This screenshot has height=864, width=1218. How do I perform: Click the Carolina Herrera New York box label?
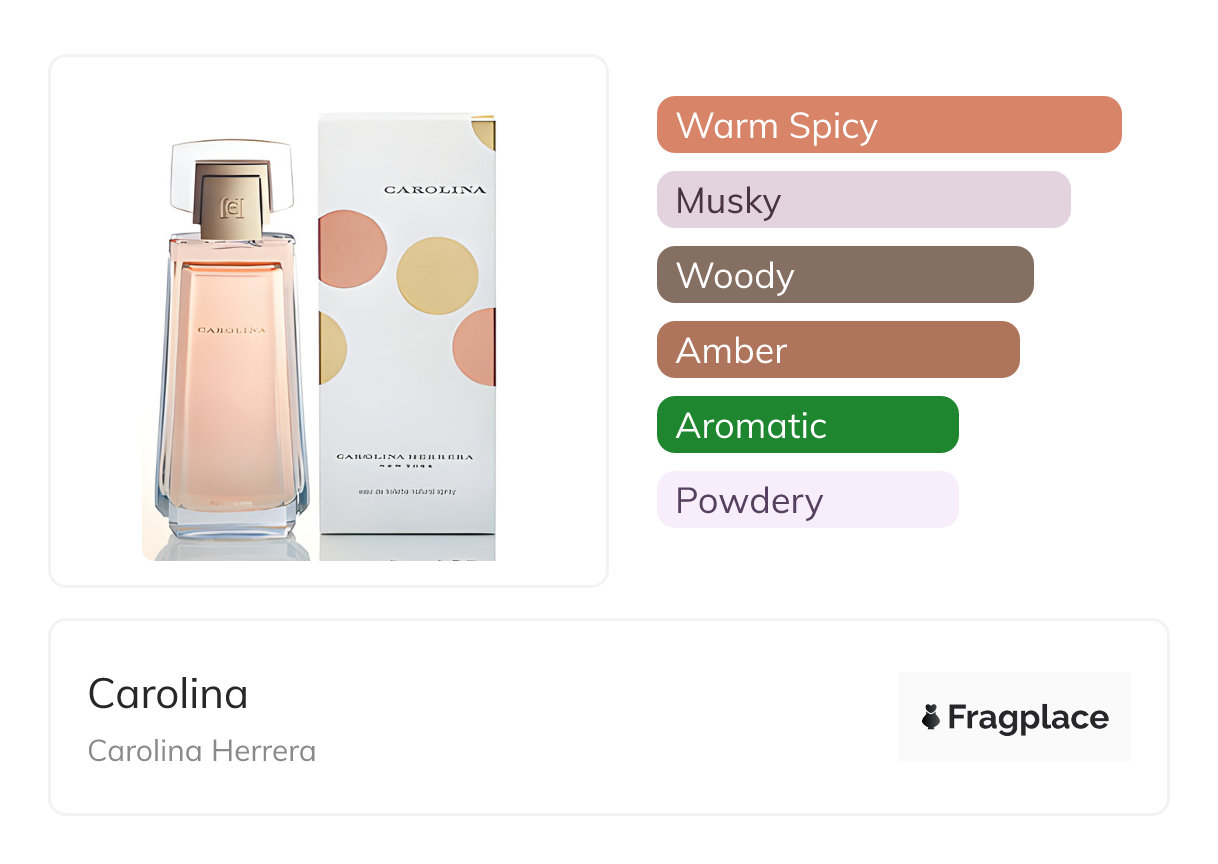click(405, 459)
